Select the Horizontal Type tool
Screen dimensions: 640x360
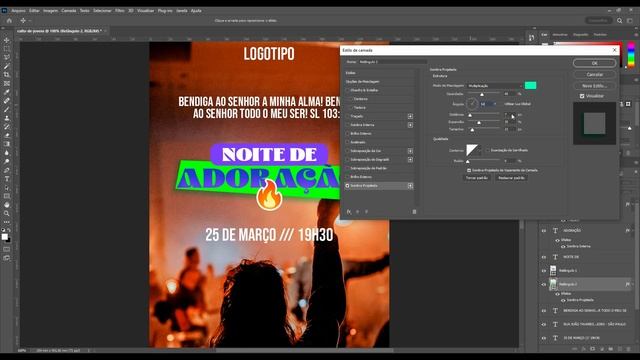pyautogui.click(x=7, y=179)
